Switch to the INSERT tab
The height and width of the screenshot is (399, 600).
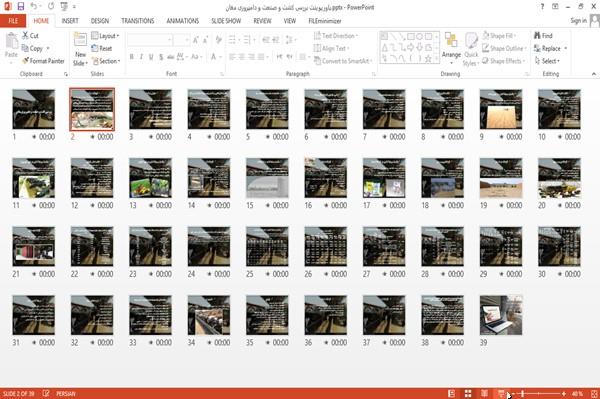[x=70, y=21]
